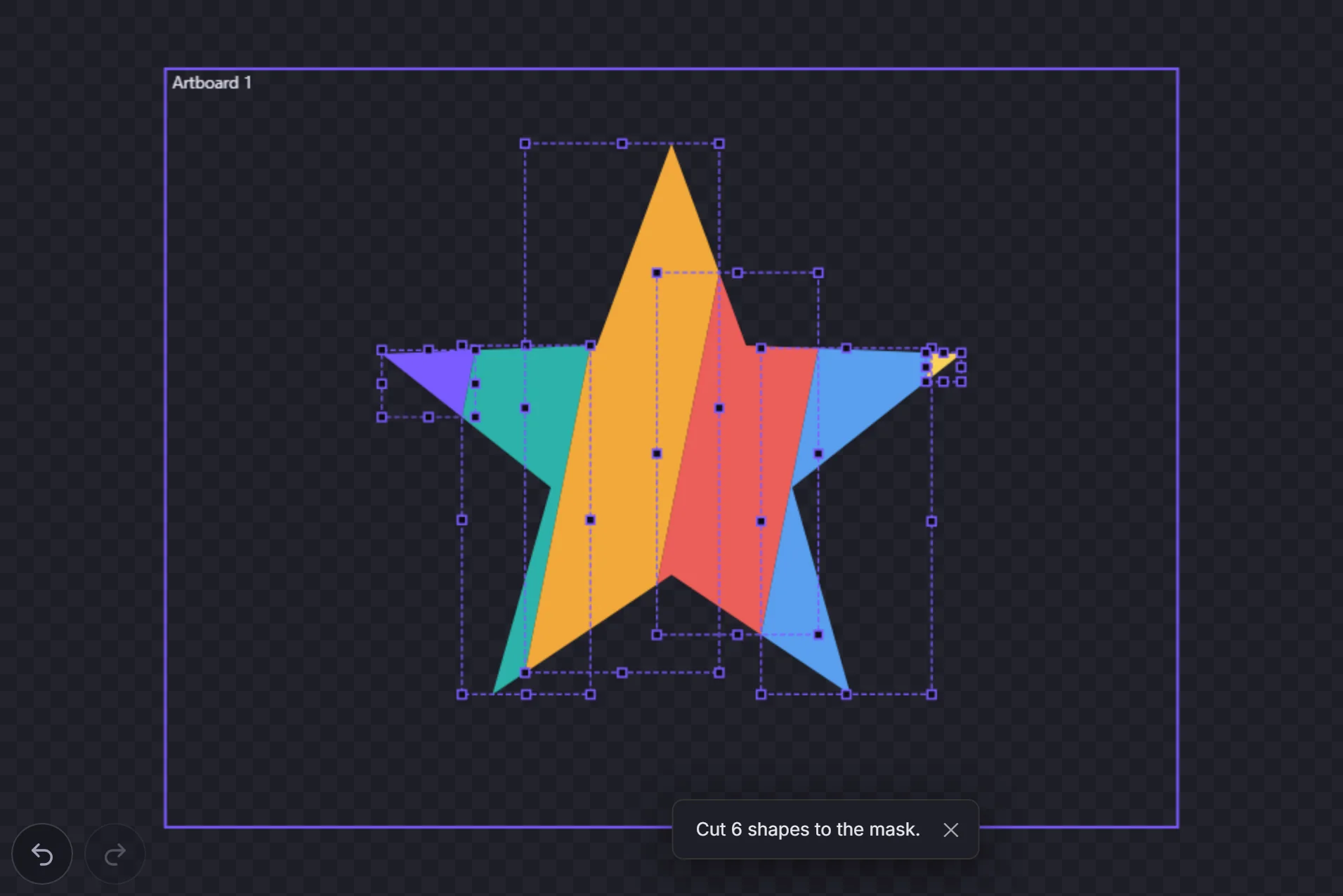
Task: Click the 'Cut 6 shapes to the mask.' message
Action: (x=808, y=829)
